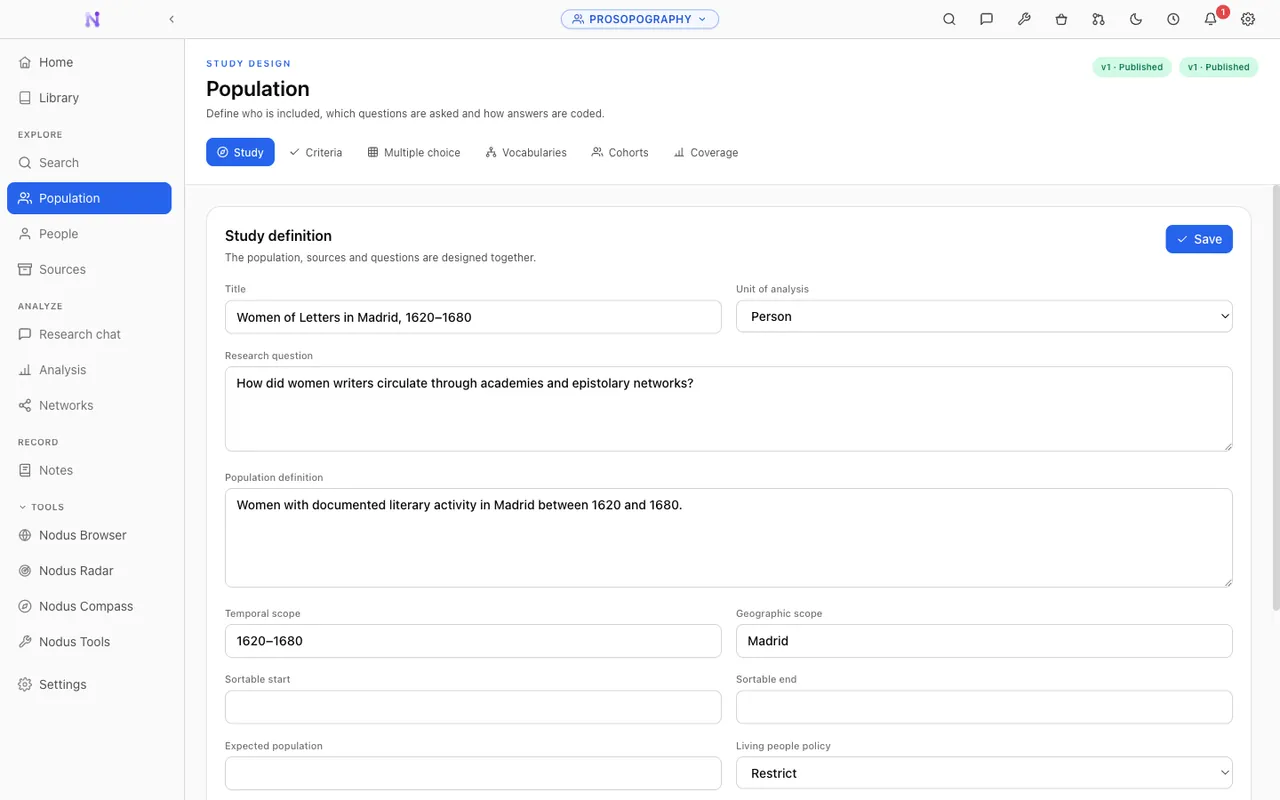This screenshot has width=1280, height=800.
Task: Click the Sortable start field
Action: pyautogui.click(x=473, y=707)
